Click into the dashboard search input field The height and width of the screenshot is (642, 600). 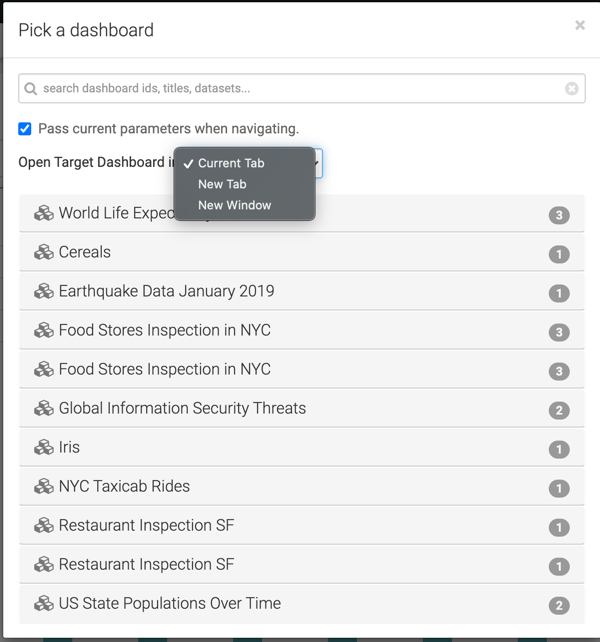(x=300, y=89)
